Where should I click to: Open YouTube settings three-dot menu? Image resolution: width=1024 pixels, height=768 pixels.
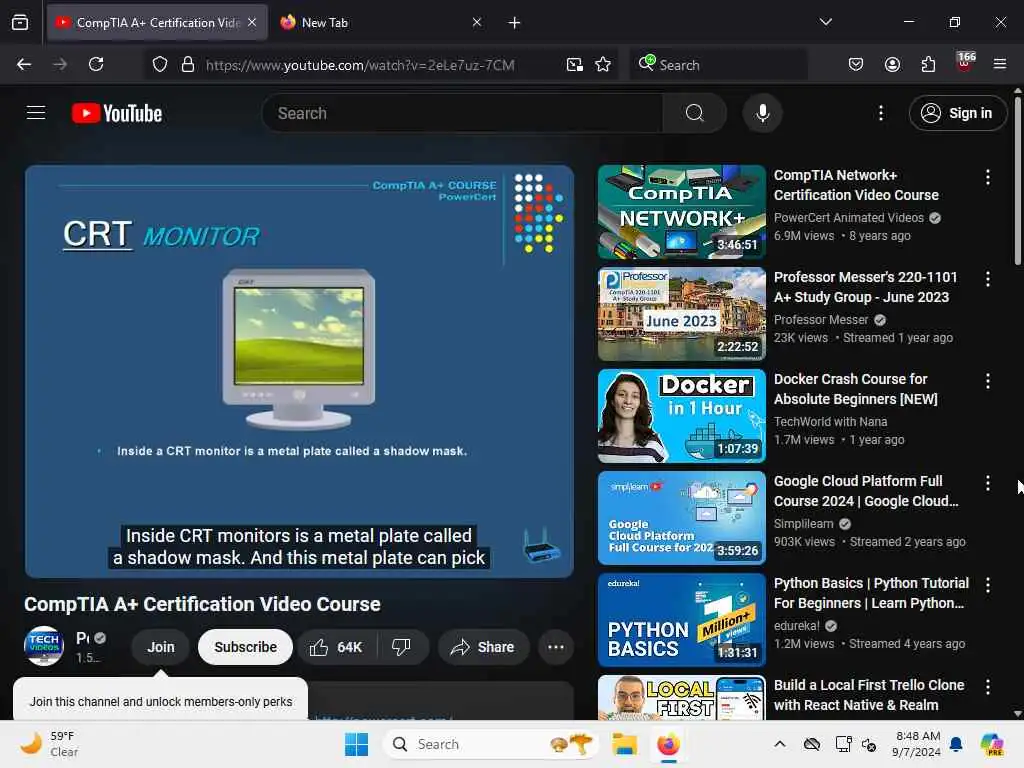[880, 113]
